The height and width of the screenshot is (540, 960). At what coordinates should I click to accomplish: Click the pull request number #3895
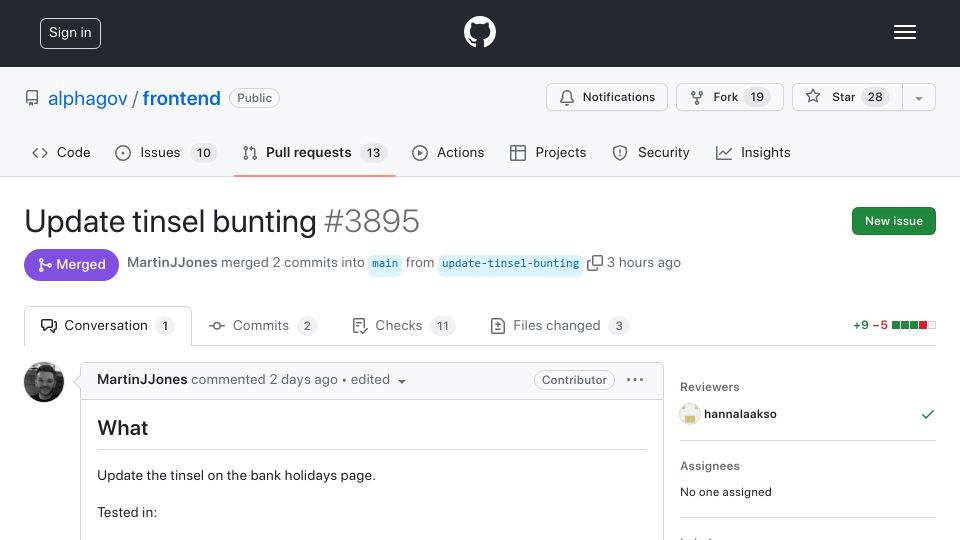pos(372,221)
